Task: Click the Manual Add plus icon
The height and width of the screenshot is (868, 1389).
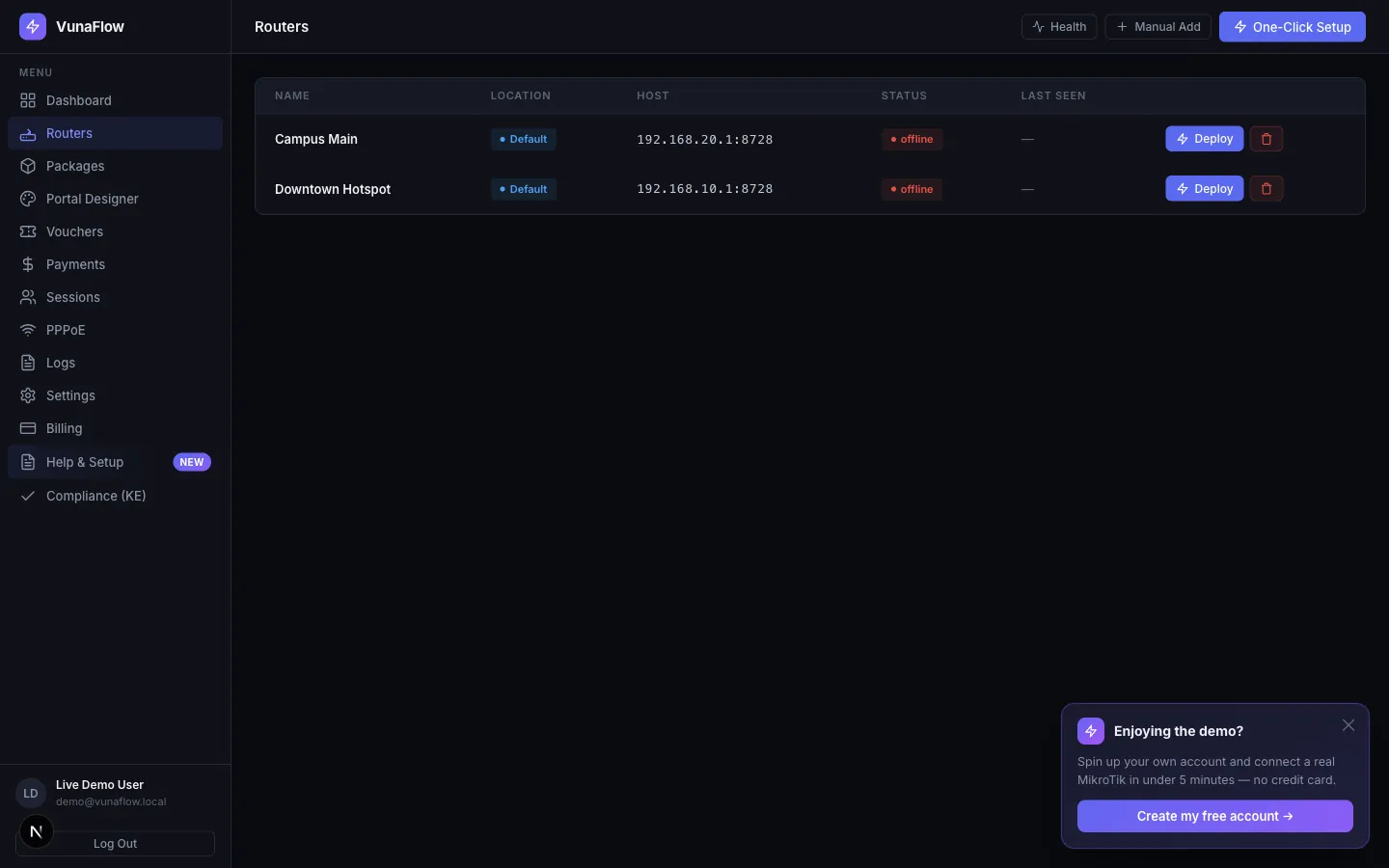Action: click(1122, 27)
